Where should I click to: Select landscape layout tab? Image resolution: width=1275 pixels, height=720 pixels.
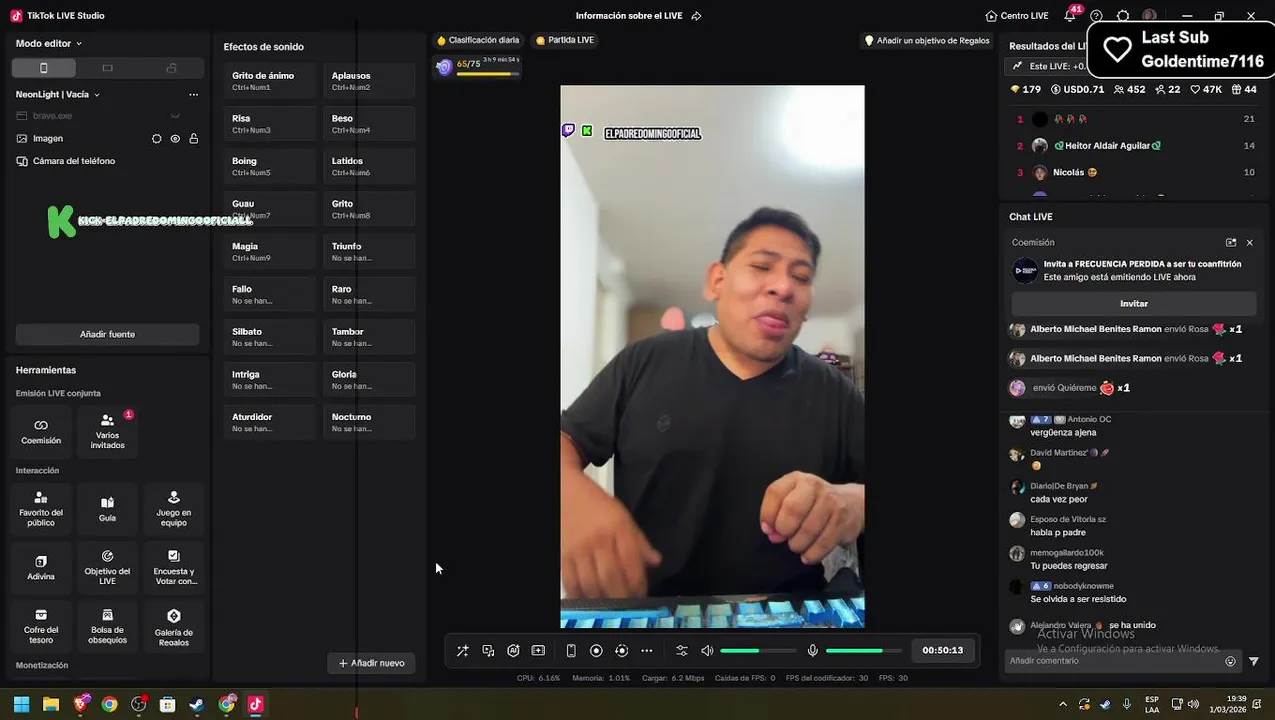(107, 68)
